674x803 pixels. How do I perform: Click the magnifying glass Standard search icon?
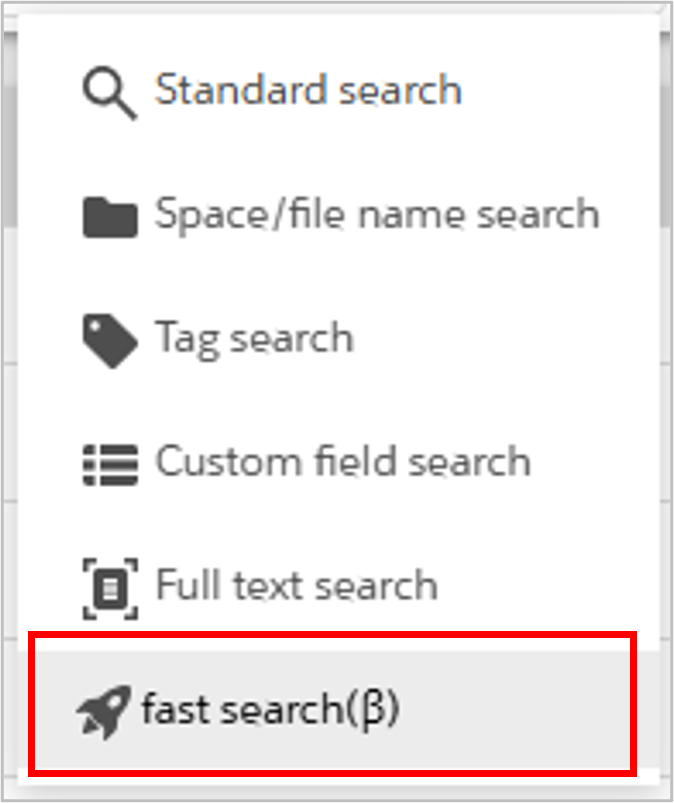(x=108, y=93)
